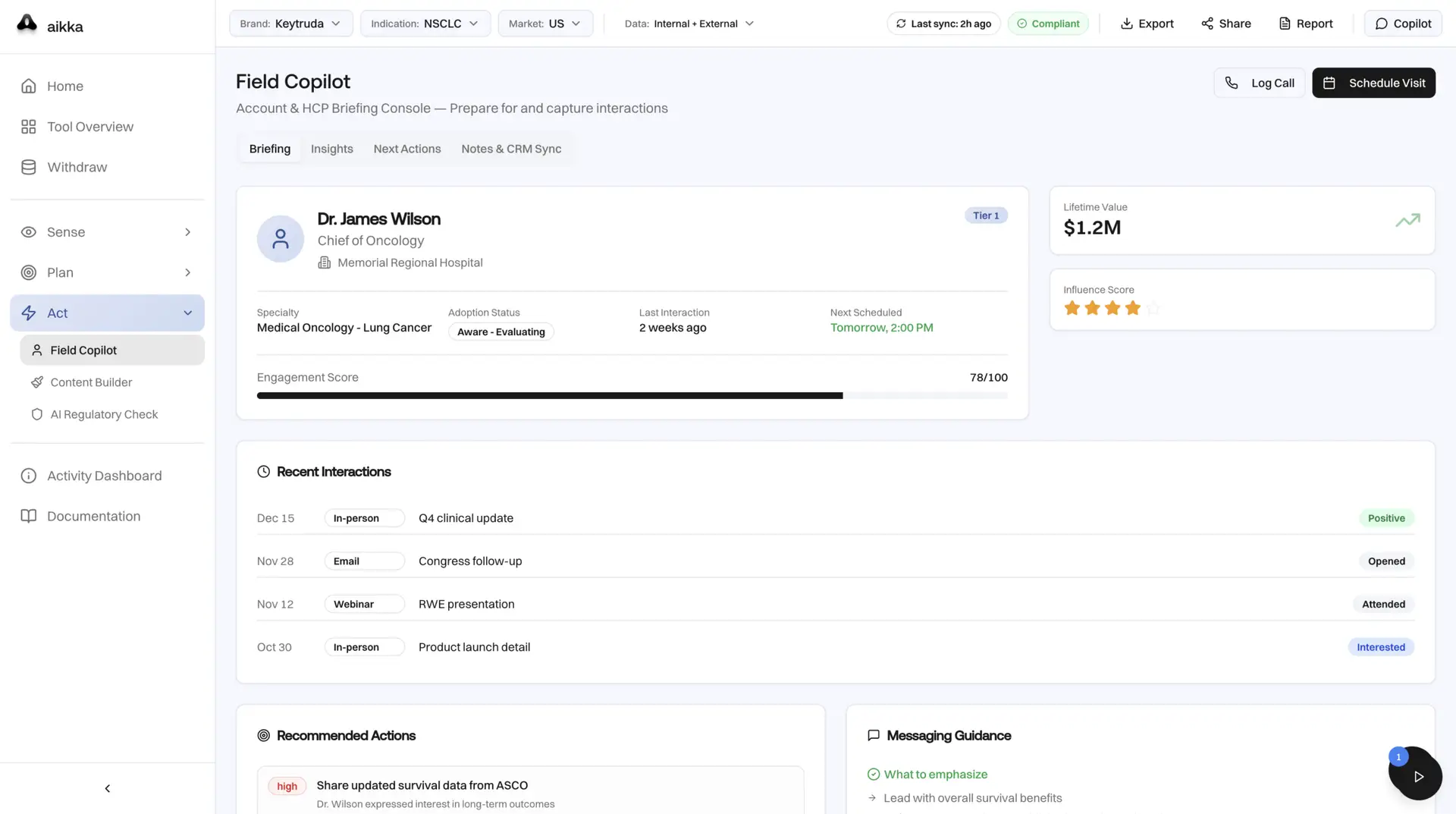
Task: Open the Indication NSCLC dropdown
Action: [425, 24]
